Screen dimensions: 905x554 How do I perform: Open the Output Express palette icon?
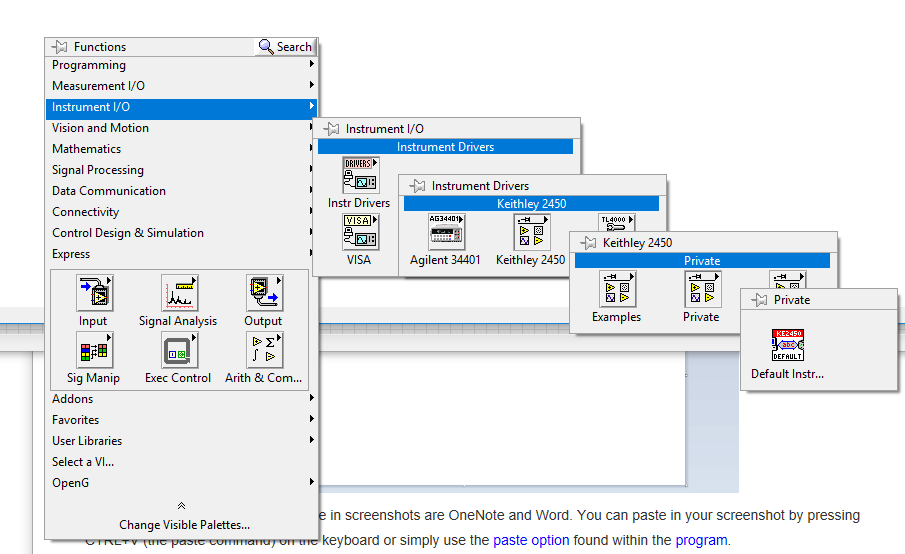pos(264,293)
